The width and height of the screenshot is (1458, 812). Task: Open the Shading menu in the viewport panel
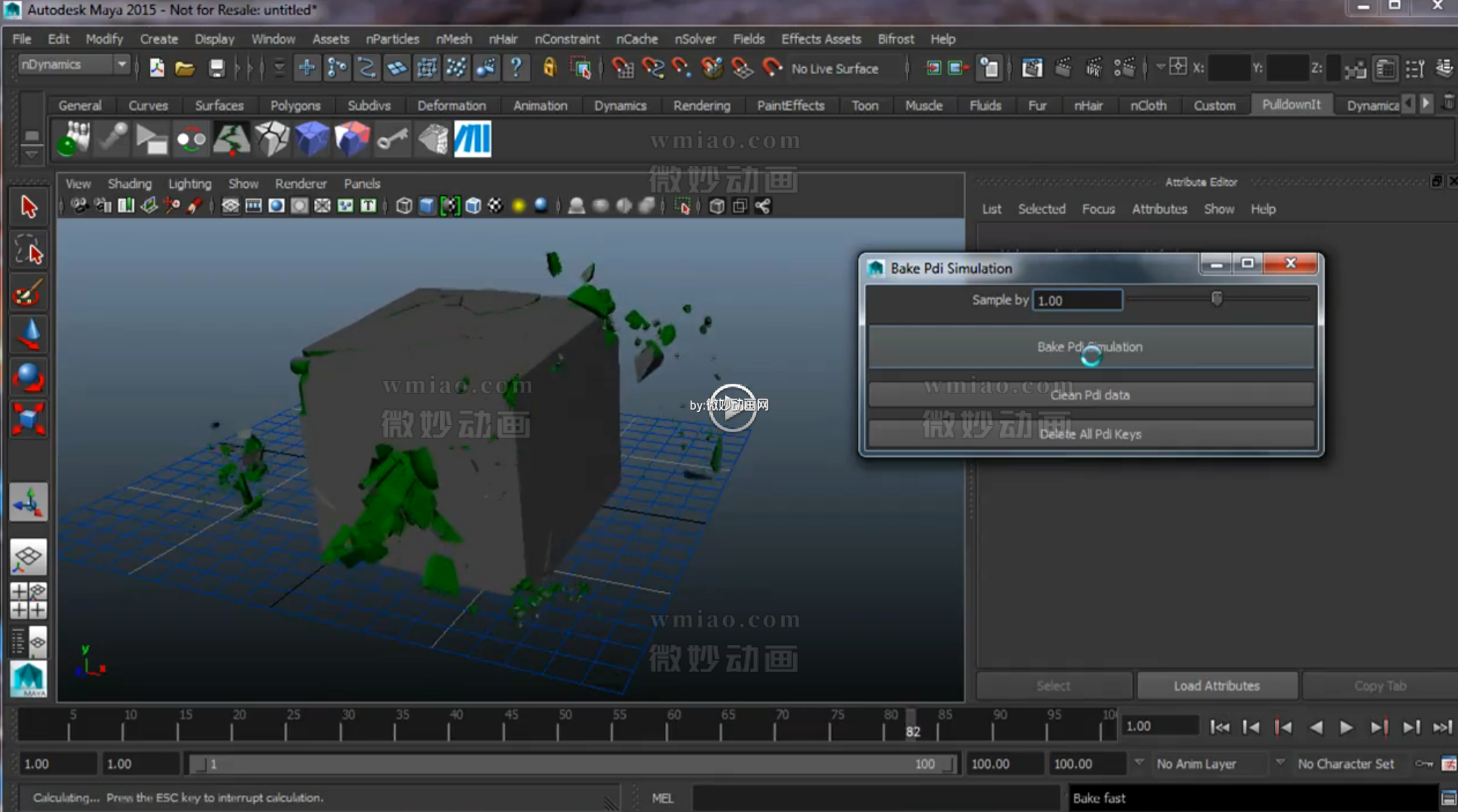pyautogui.click(x=130, y=183)
